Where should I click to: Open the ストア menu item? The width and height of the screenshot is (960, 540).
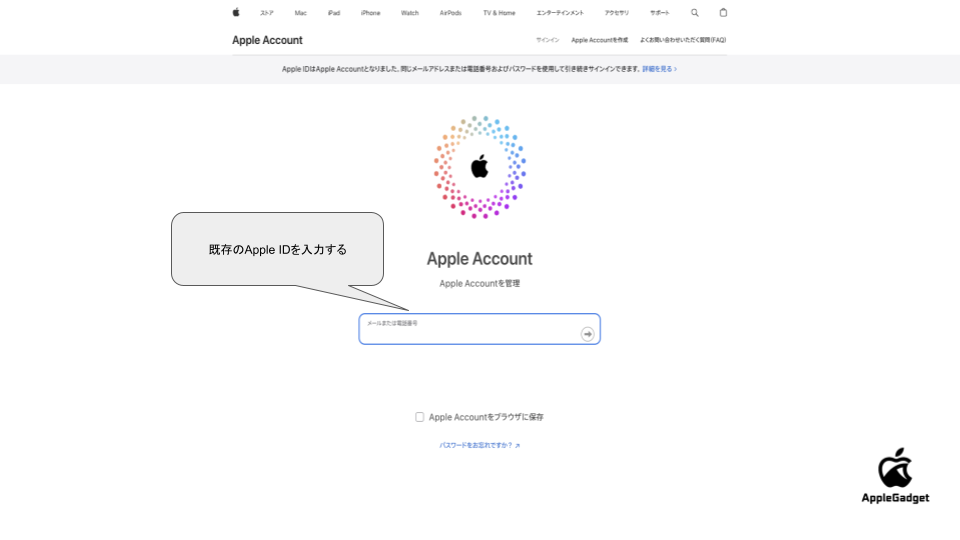click(266, 13)
